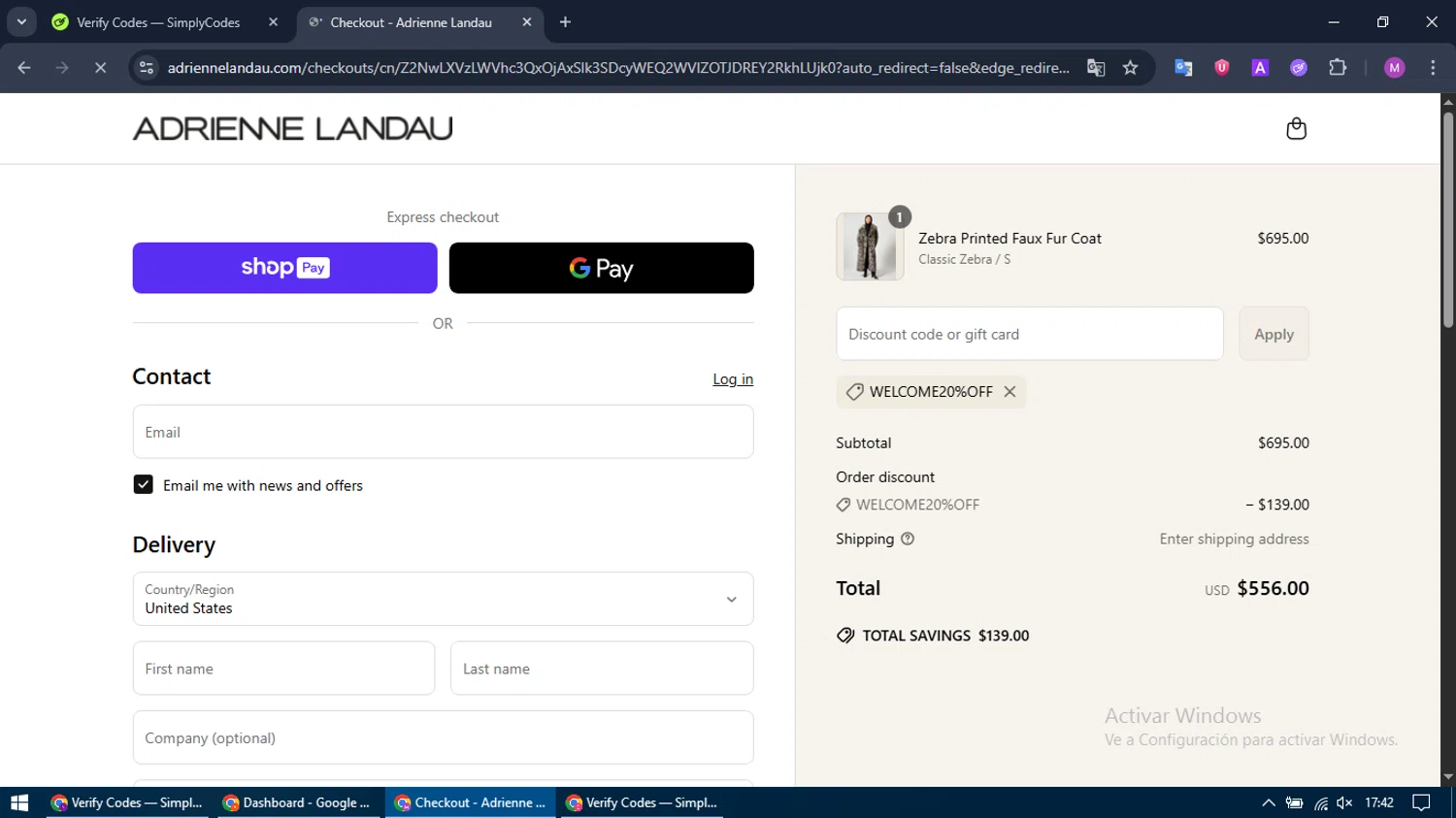Image resolution: width=1456 pixels, height=818 pixels.
Task: Open the Windows notification center icon
Action: click(1421, 802)
